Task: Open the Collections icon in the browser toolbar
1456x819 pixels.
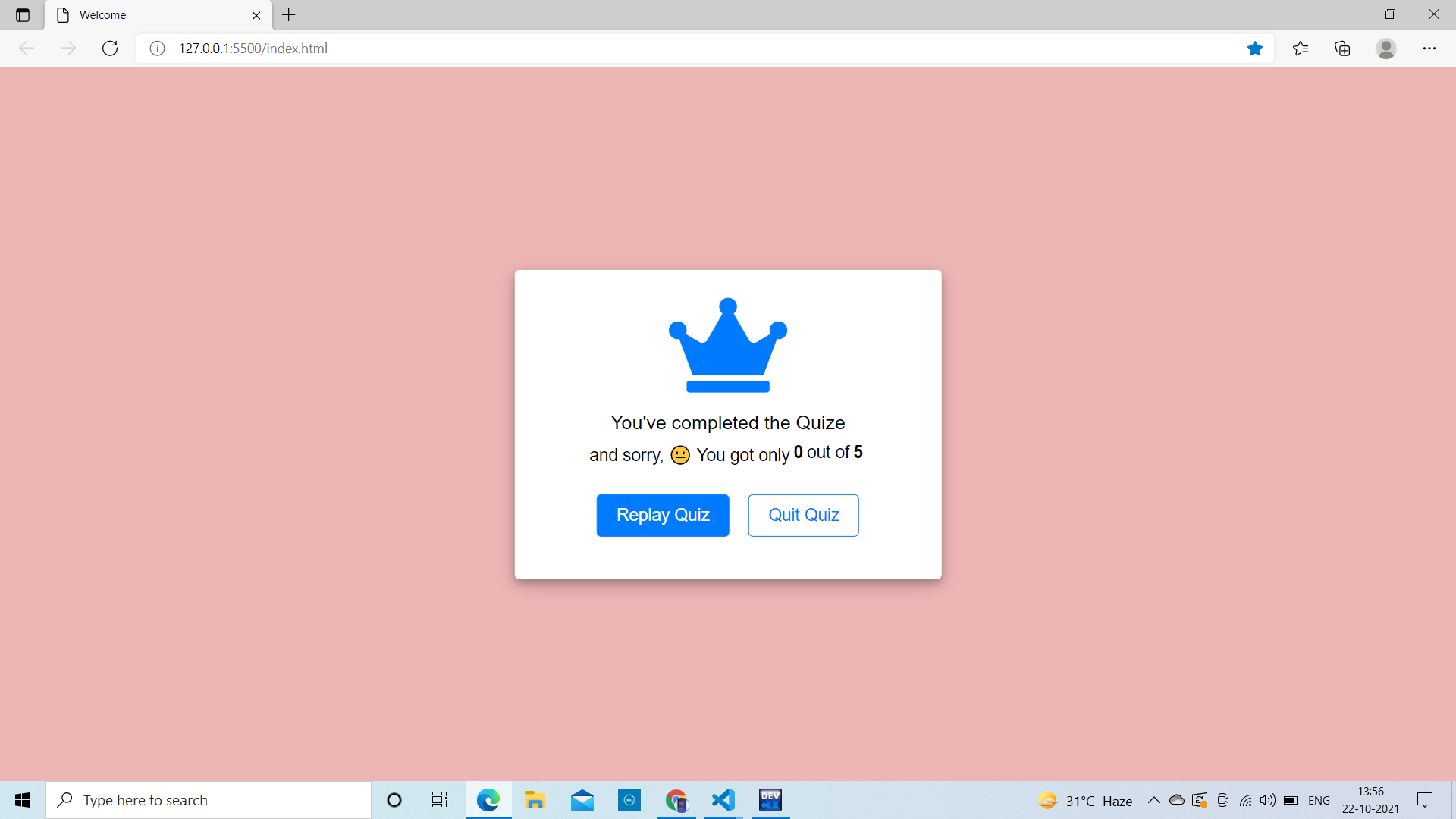Action: click(x=1343, y=48)
